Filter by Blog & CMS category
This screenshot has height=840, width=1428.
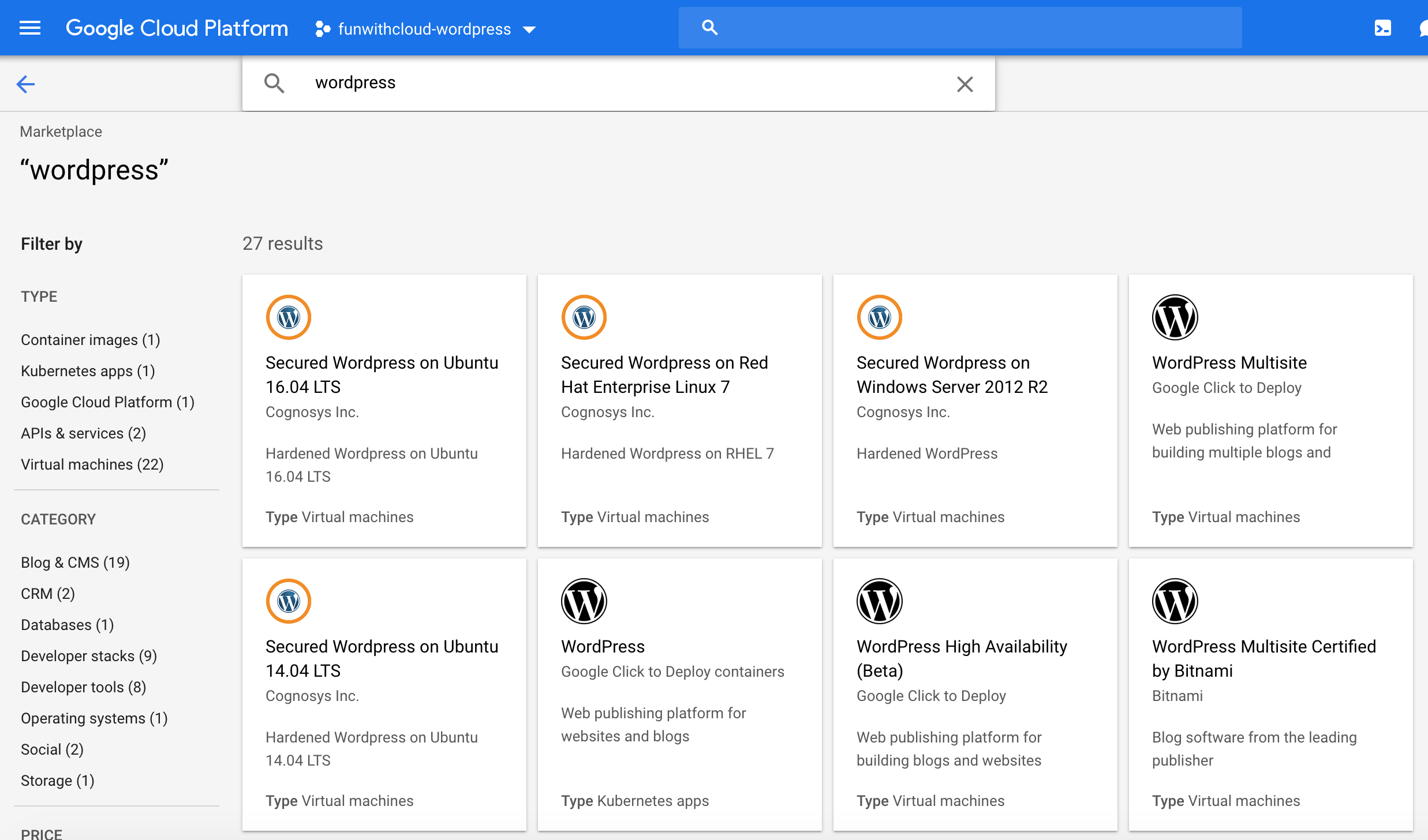[x=75, y=562]
